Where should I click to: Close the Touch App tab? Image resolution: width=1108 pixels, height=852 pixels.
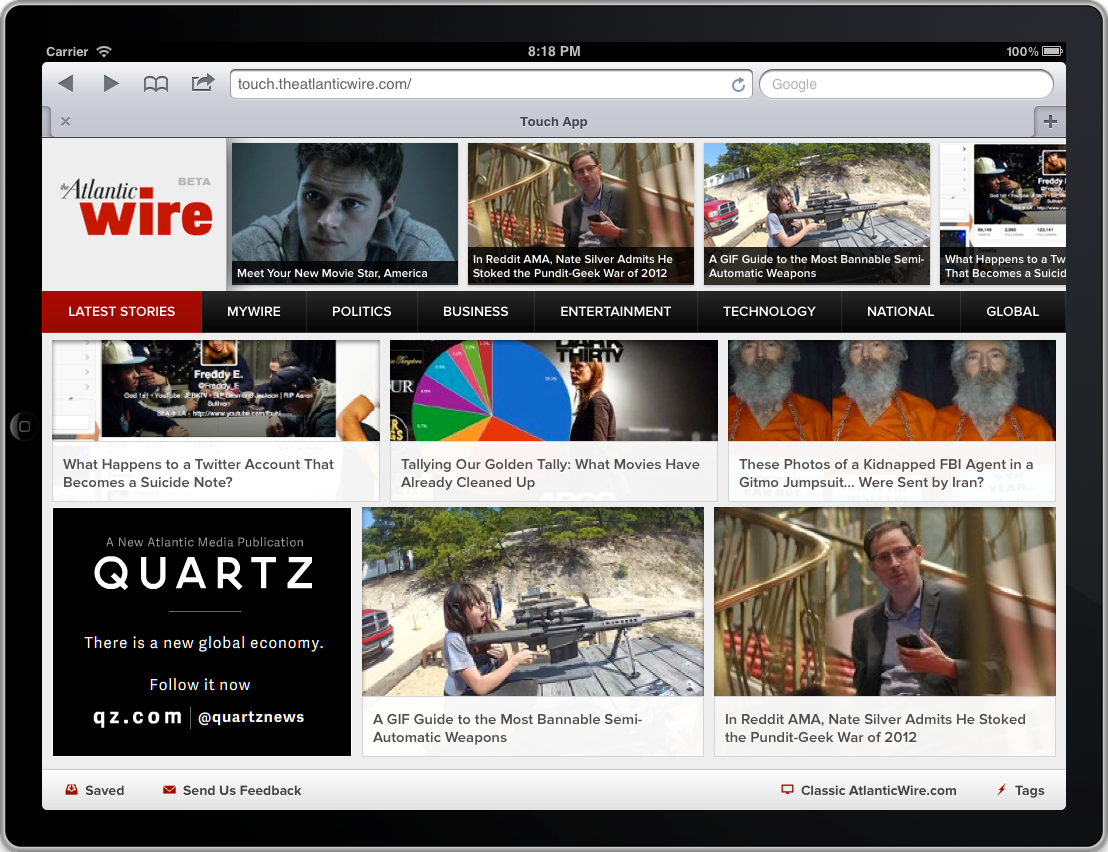(x=65, y=122)
